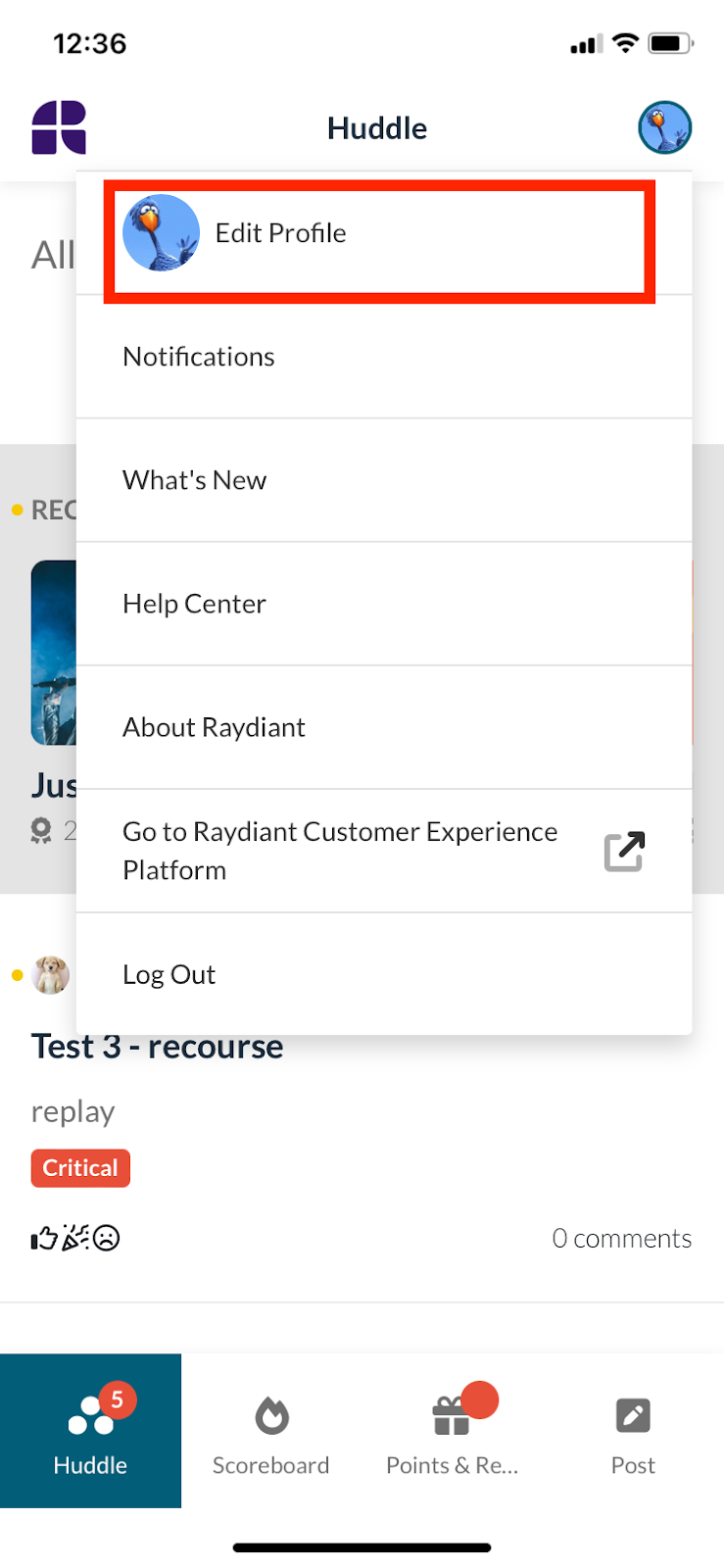Choose Log Out
Screen dimensions: 724x1568
pyautogui.click(x=384, y=974)
